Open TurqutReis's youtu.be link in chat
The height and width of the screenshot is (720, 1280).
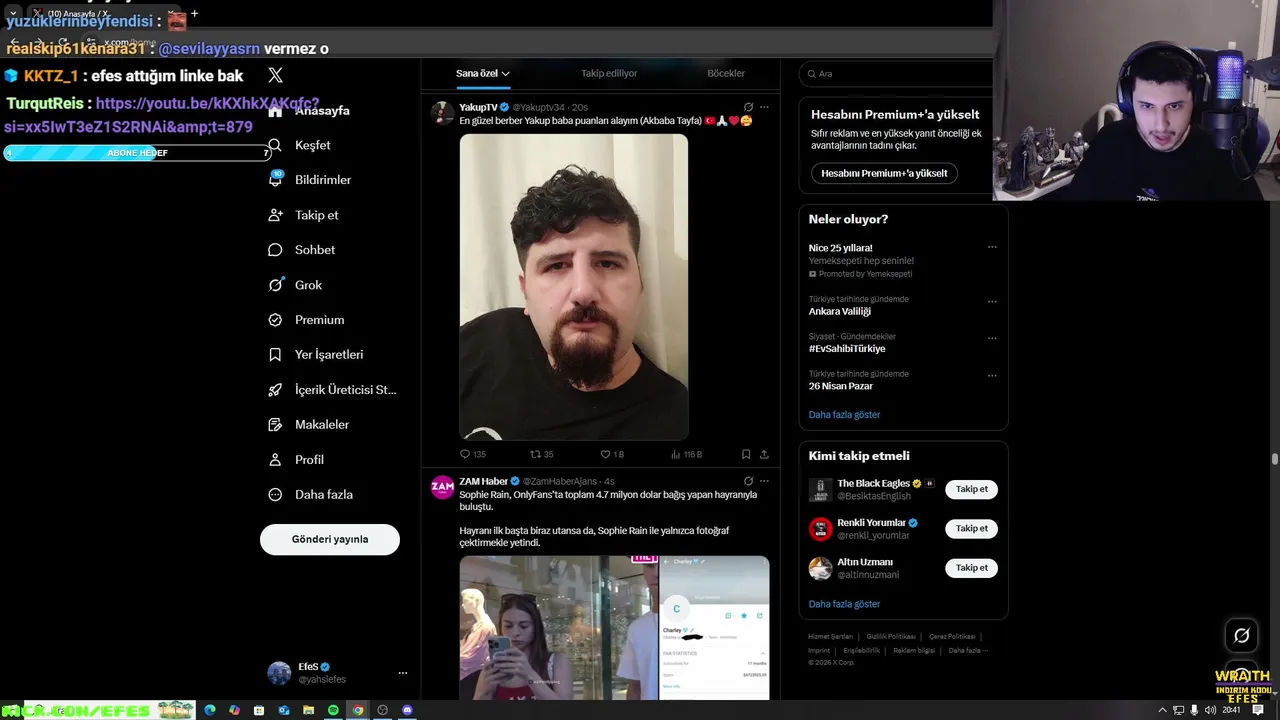coord(161,115)
